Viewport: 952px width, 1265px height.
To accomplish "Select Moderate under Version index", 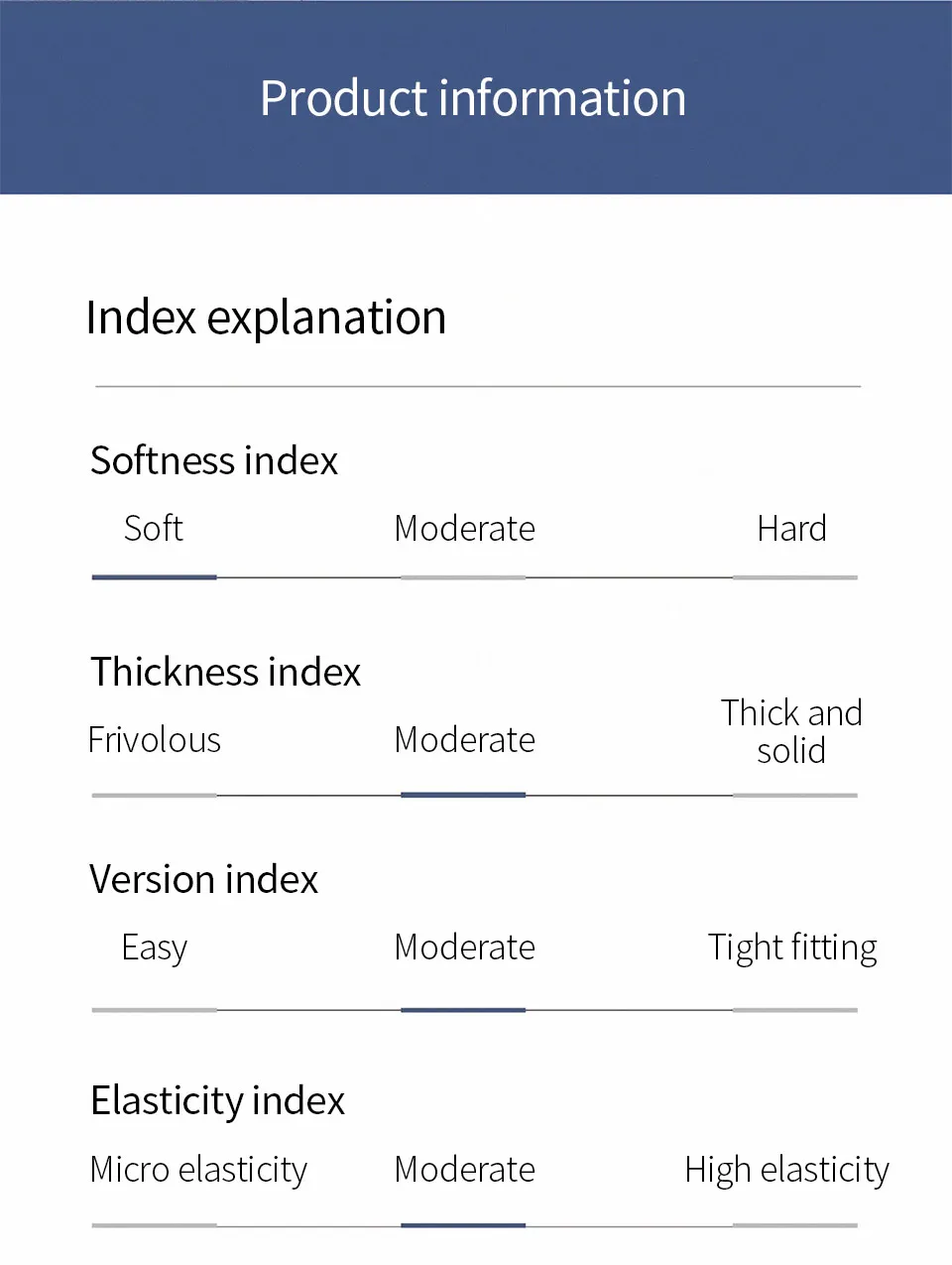I will coord(464,948).
